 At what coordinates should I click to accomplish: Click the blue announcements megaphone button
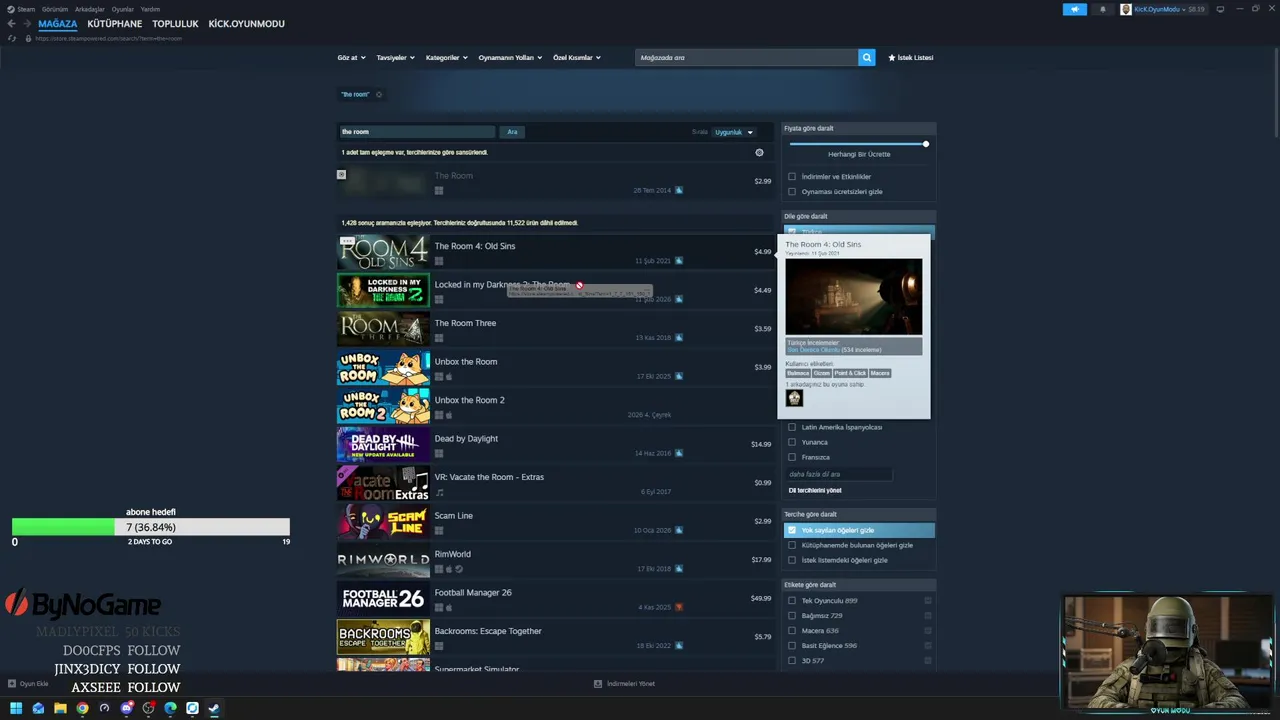tap(1075, 9)
